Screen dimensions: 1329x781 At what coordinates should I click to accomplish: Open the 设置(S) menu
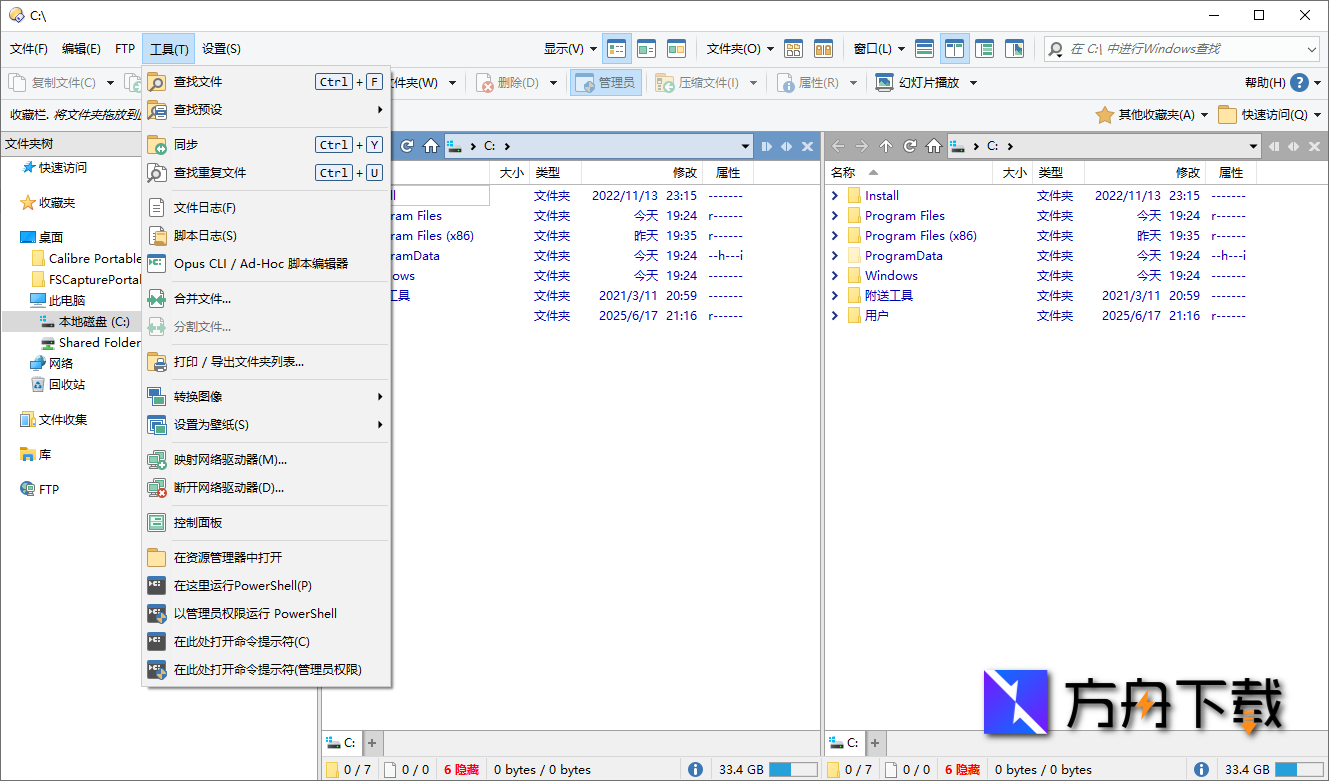[219, 48]
